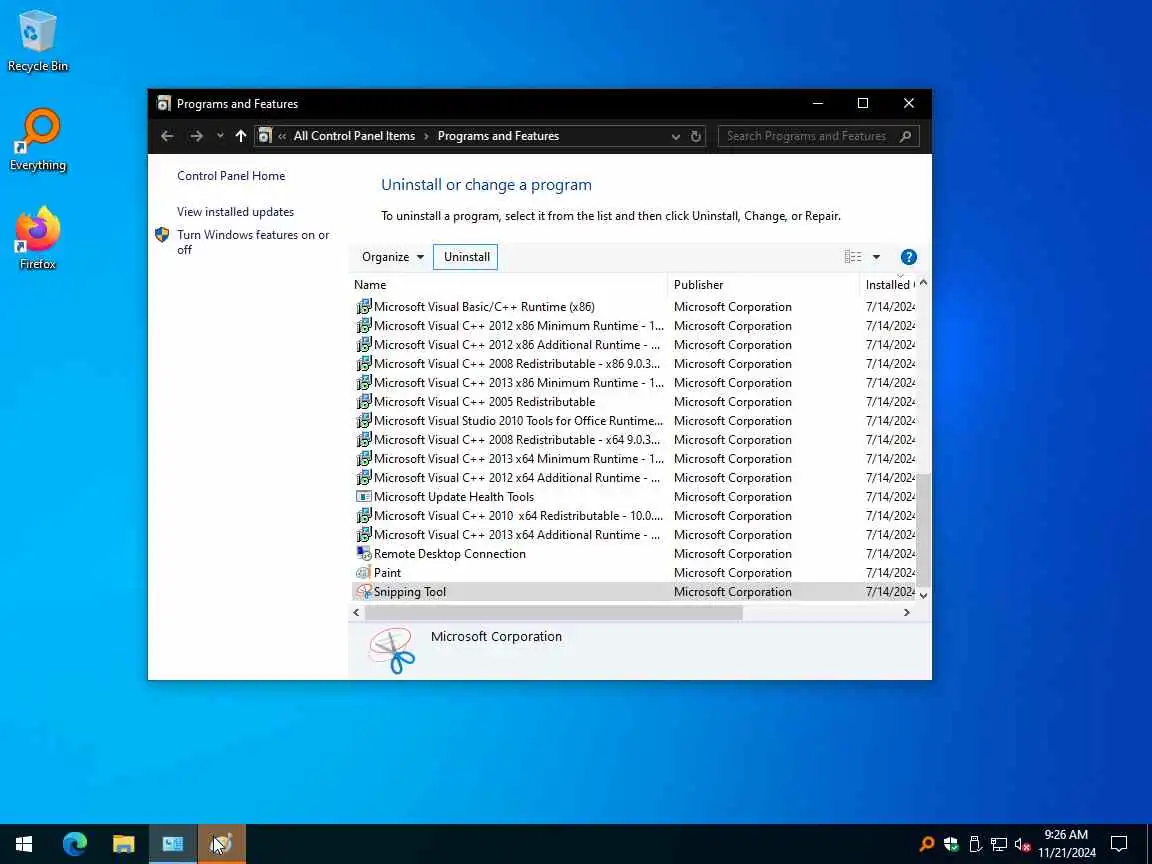The width and height of the screenshot is (1152, 864).
Task: Select Microsoft Visual C++ 2012 x86 Additional Runtime
Action: tap(634, 345)
